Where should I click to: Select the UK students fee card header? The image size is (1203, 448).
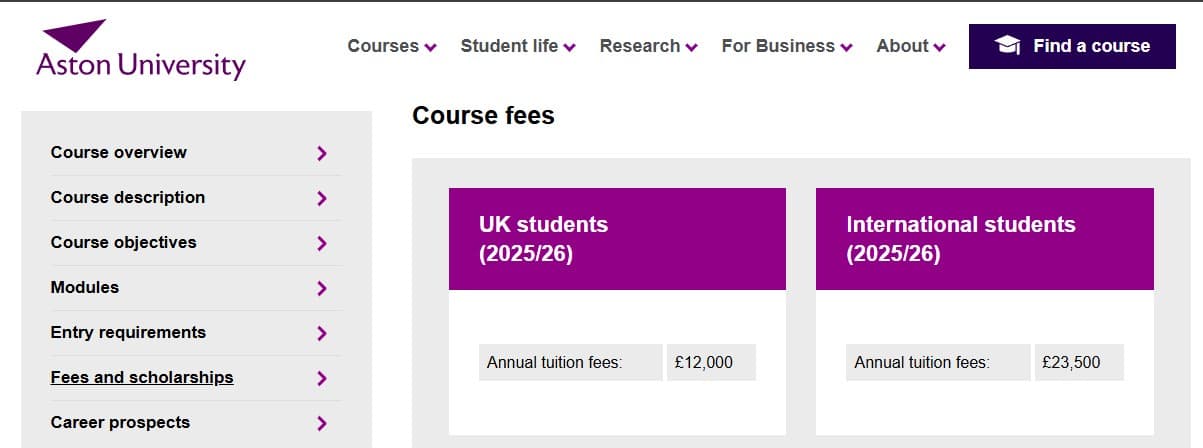(617, 239)
